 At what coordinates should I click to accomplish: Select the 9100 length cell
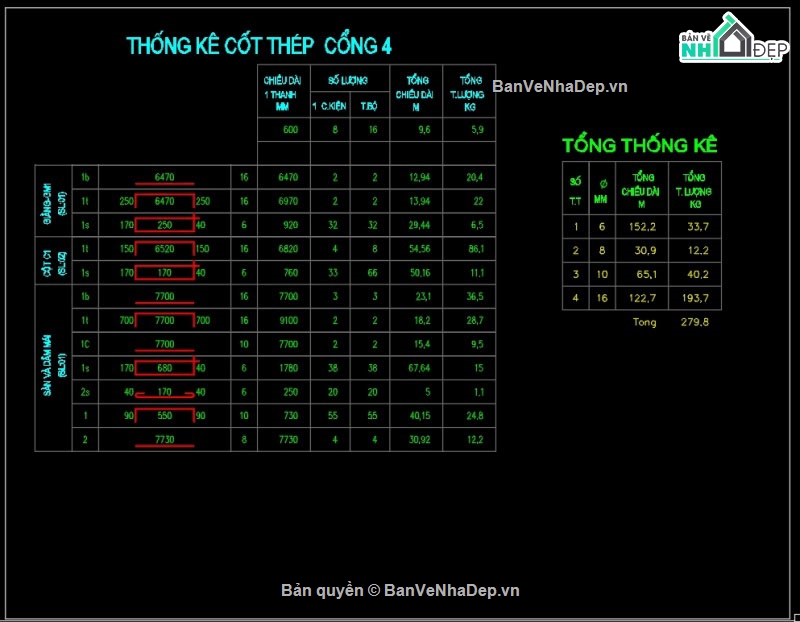click(288, 321)
